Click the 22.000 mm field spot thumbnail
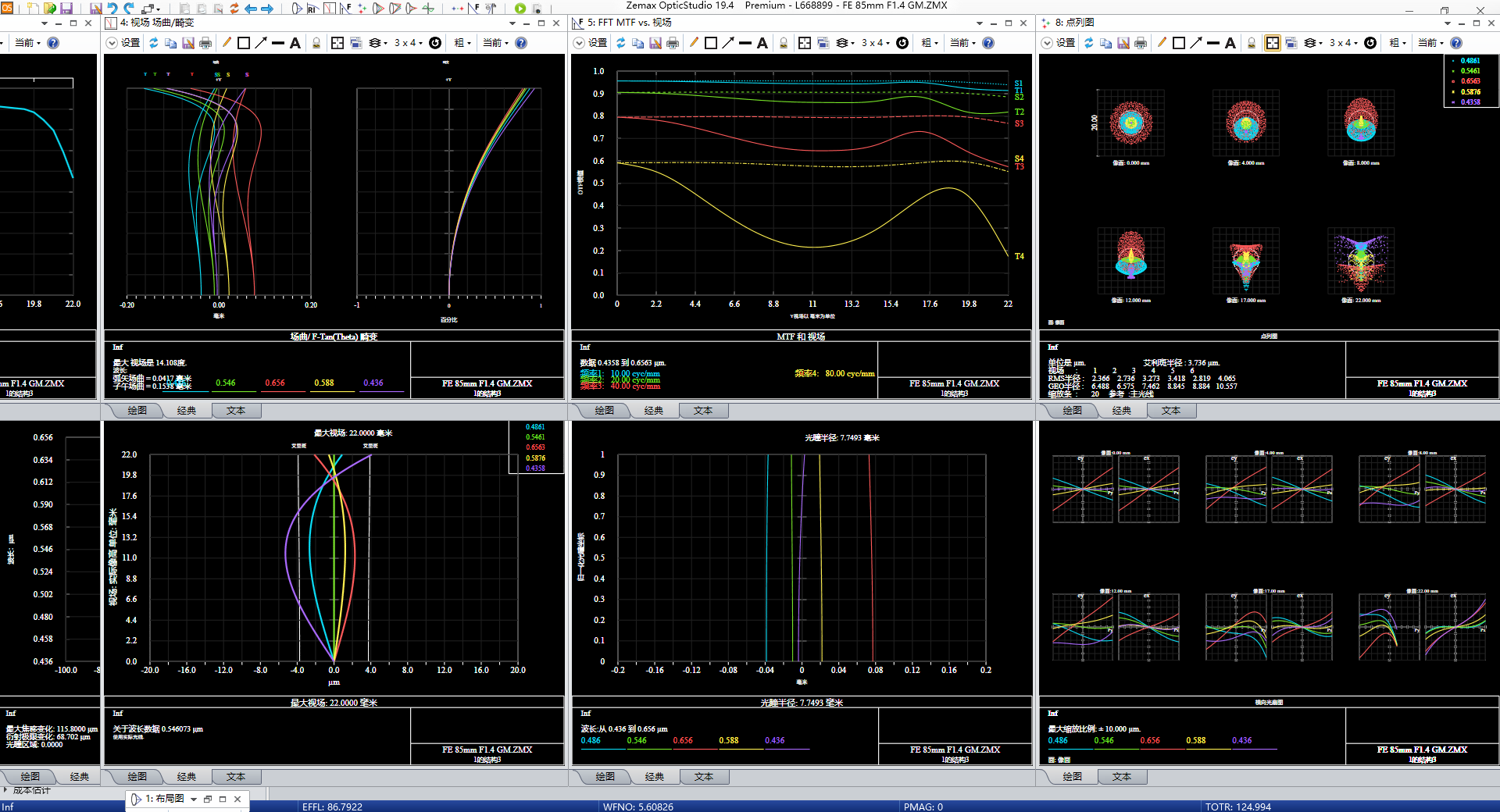 pyautogui.click(x=1361, y=261)
